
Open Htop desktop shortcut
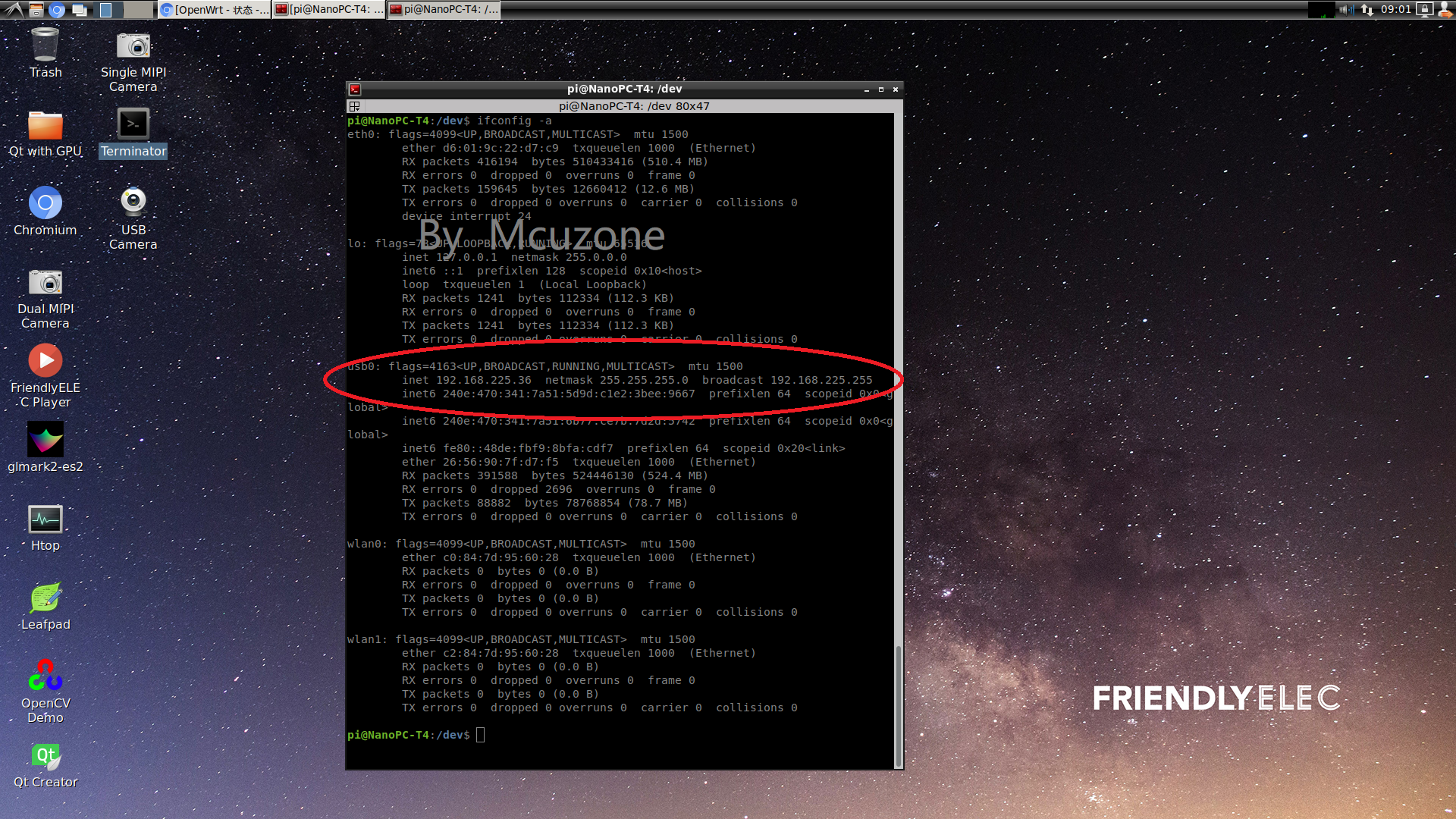(x=45, y=528)
